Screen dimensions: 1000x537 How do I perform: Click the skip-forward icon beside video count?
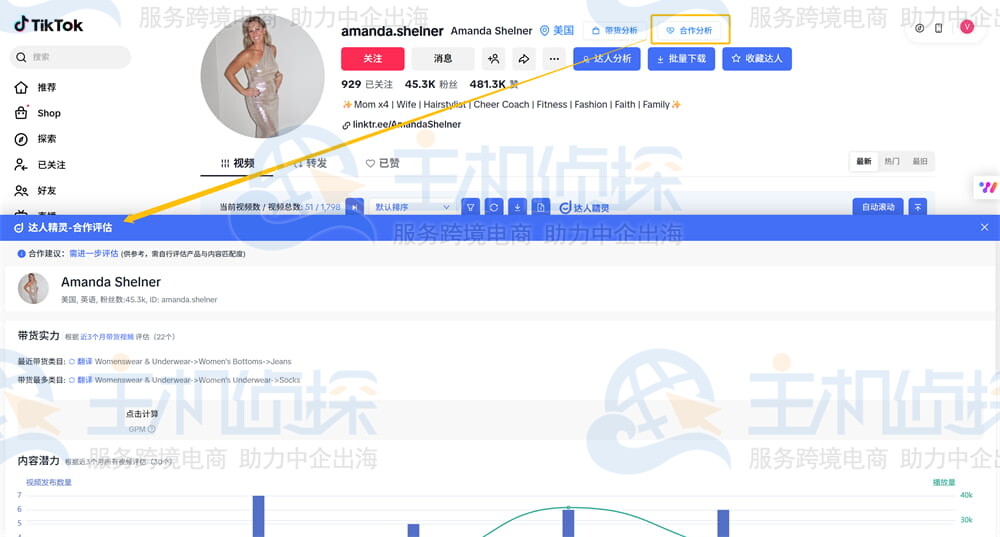(x=355, y=207)
